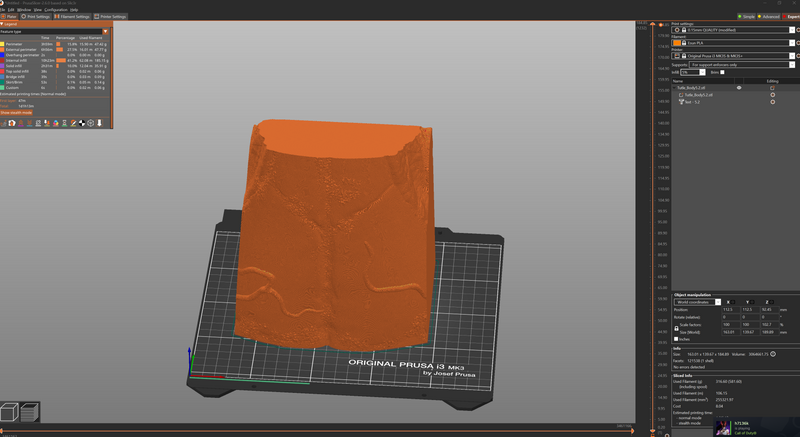Toggle shells cube icon in legend toolbar
Image resolution: width=800 pixels, height=437 pixels.
pos(90,123)
